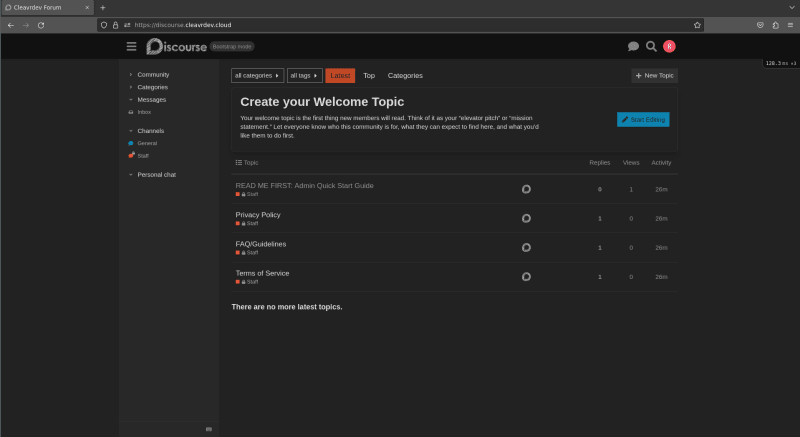The height and width of the screenshot is (437, 800).
Task: Click the site lock icon in address bar
Action: pyautogui.click(x=115, y=25)
